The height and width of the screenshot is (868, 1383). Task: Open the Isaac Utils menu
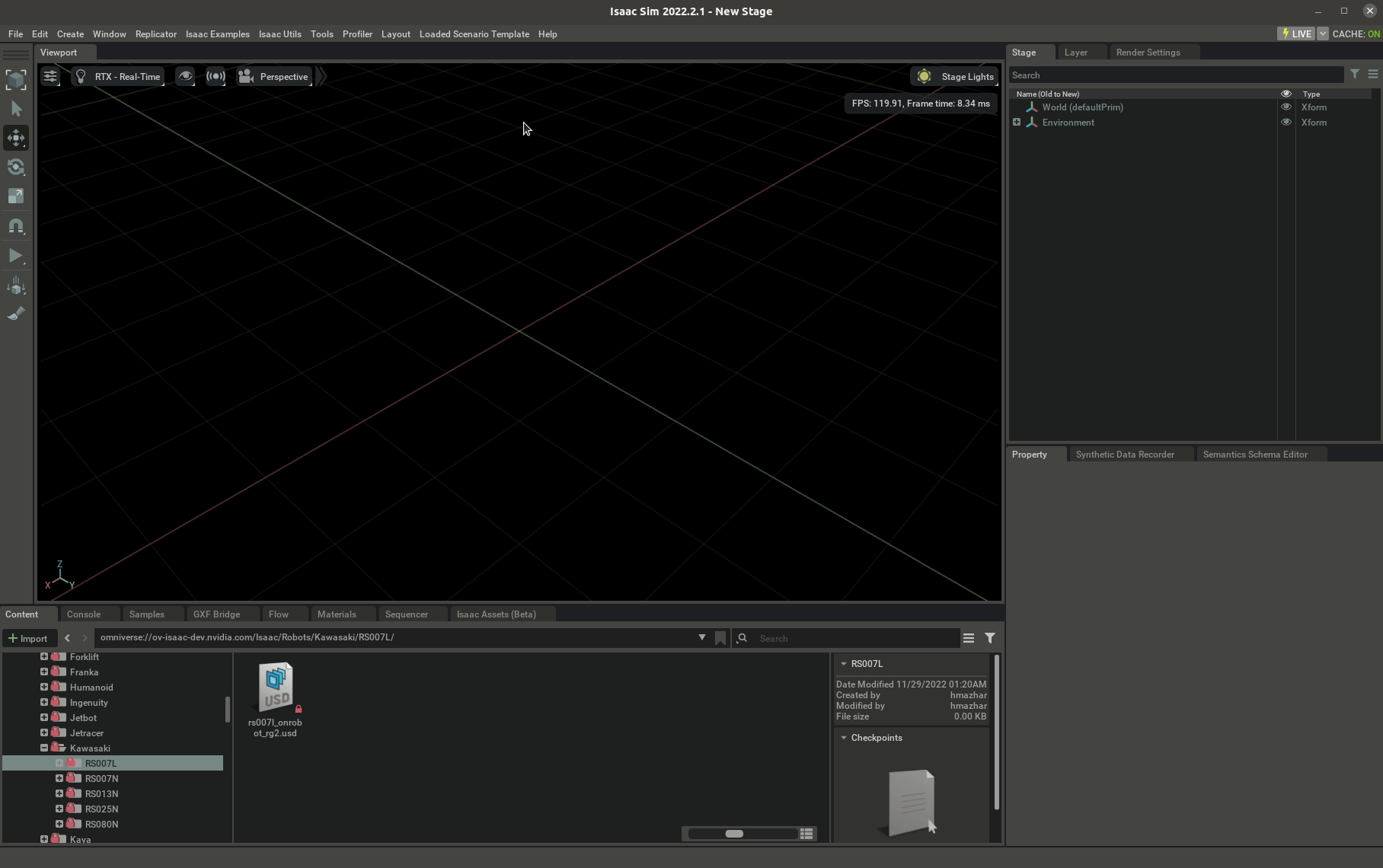point(279,34)
